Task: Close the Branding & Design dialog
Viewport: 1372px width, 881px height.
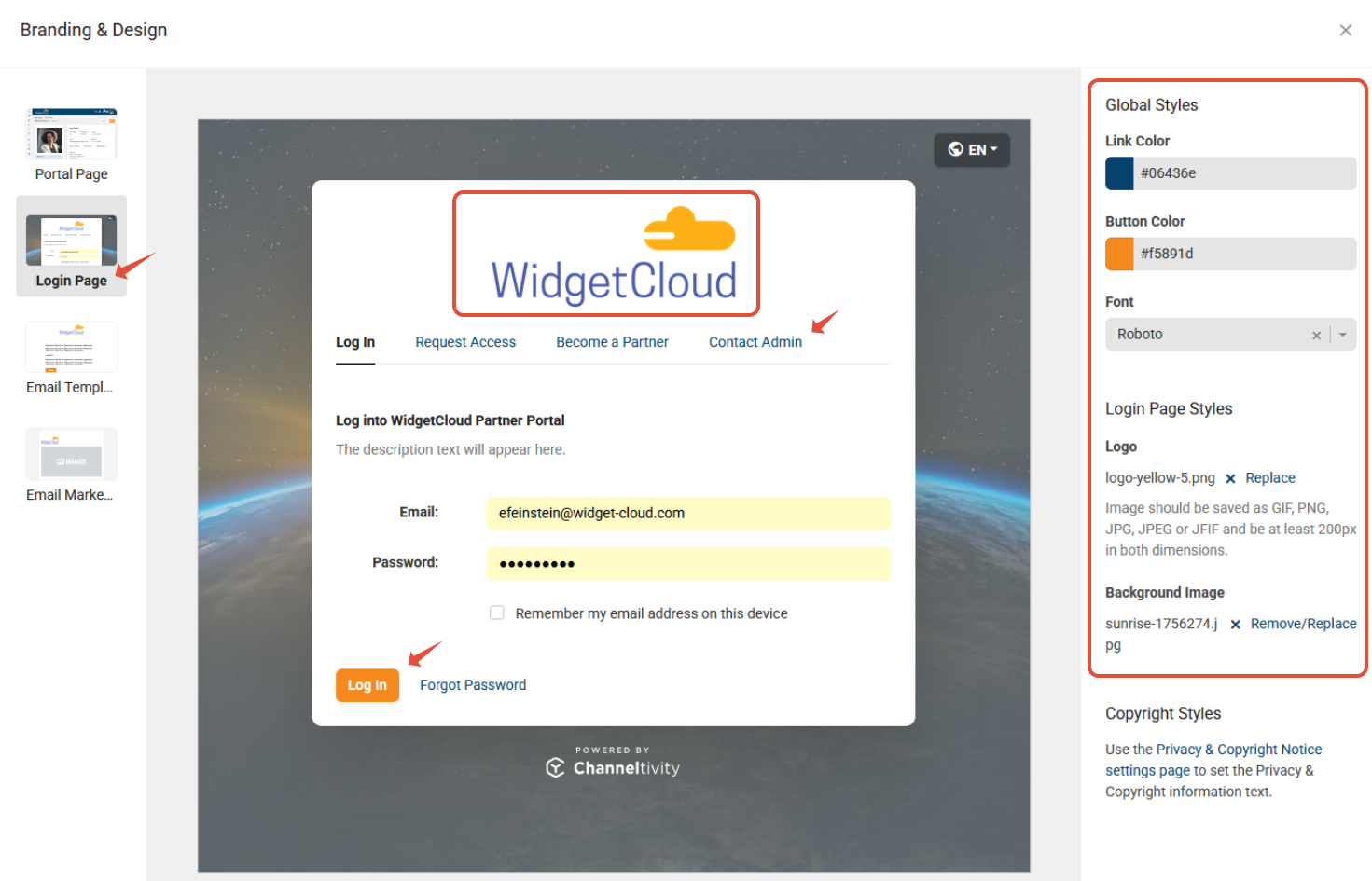Action: click(x=1345, y=30)
